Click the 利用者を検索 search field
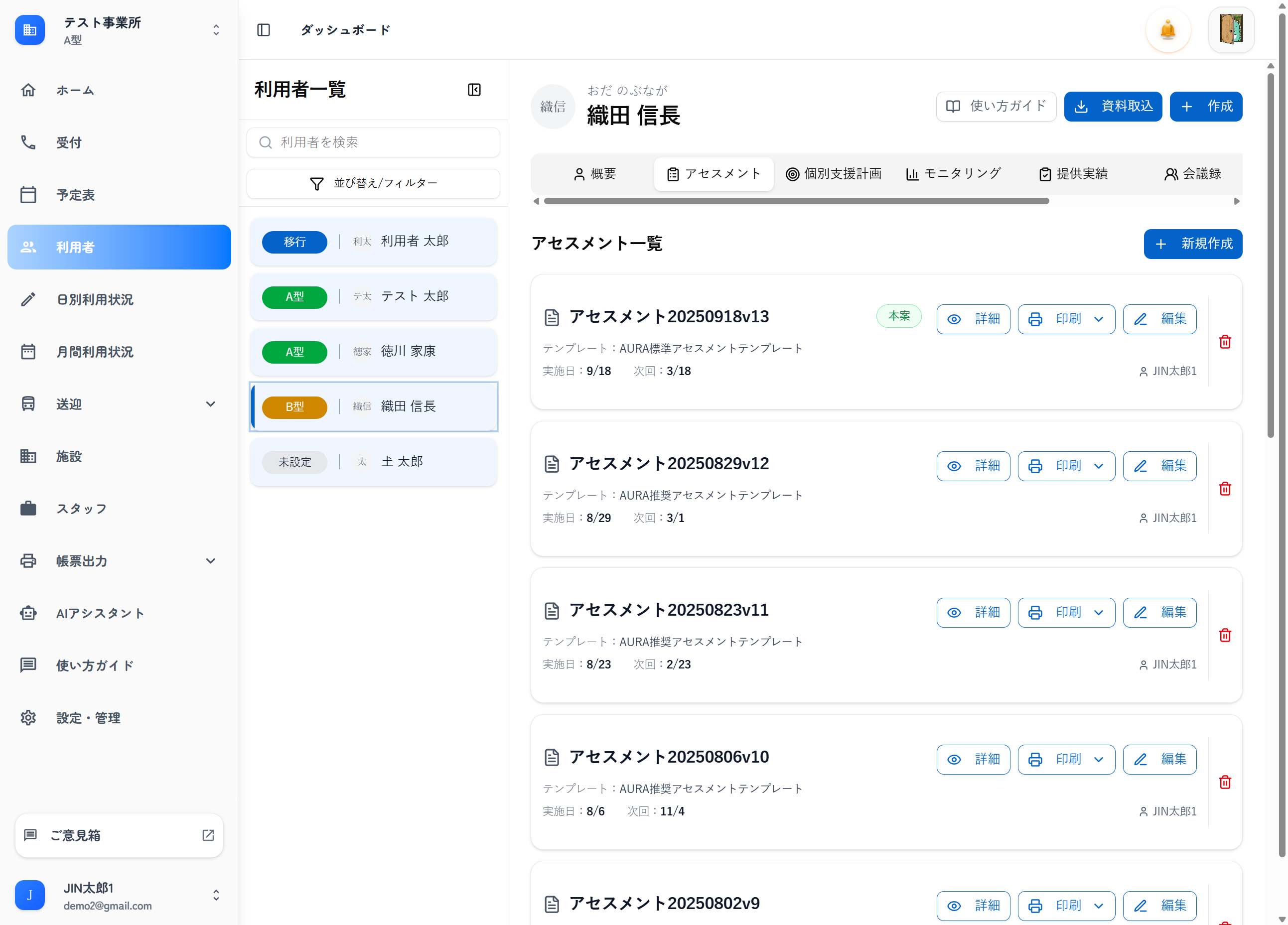 pyautogui.click(x=373, y=142)
